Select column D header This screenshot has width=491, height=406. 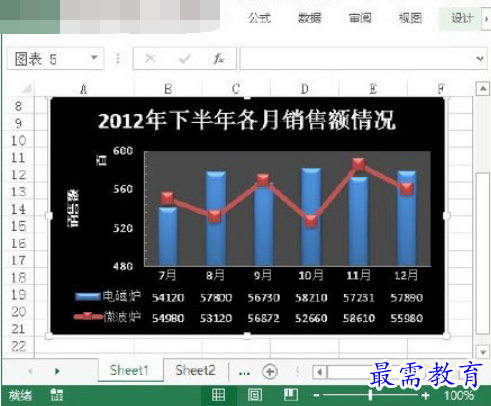click(304, 89)
